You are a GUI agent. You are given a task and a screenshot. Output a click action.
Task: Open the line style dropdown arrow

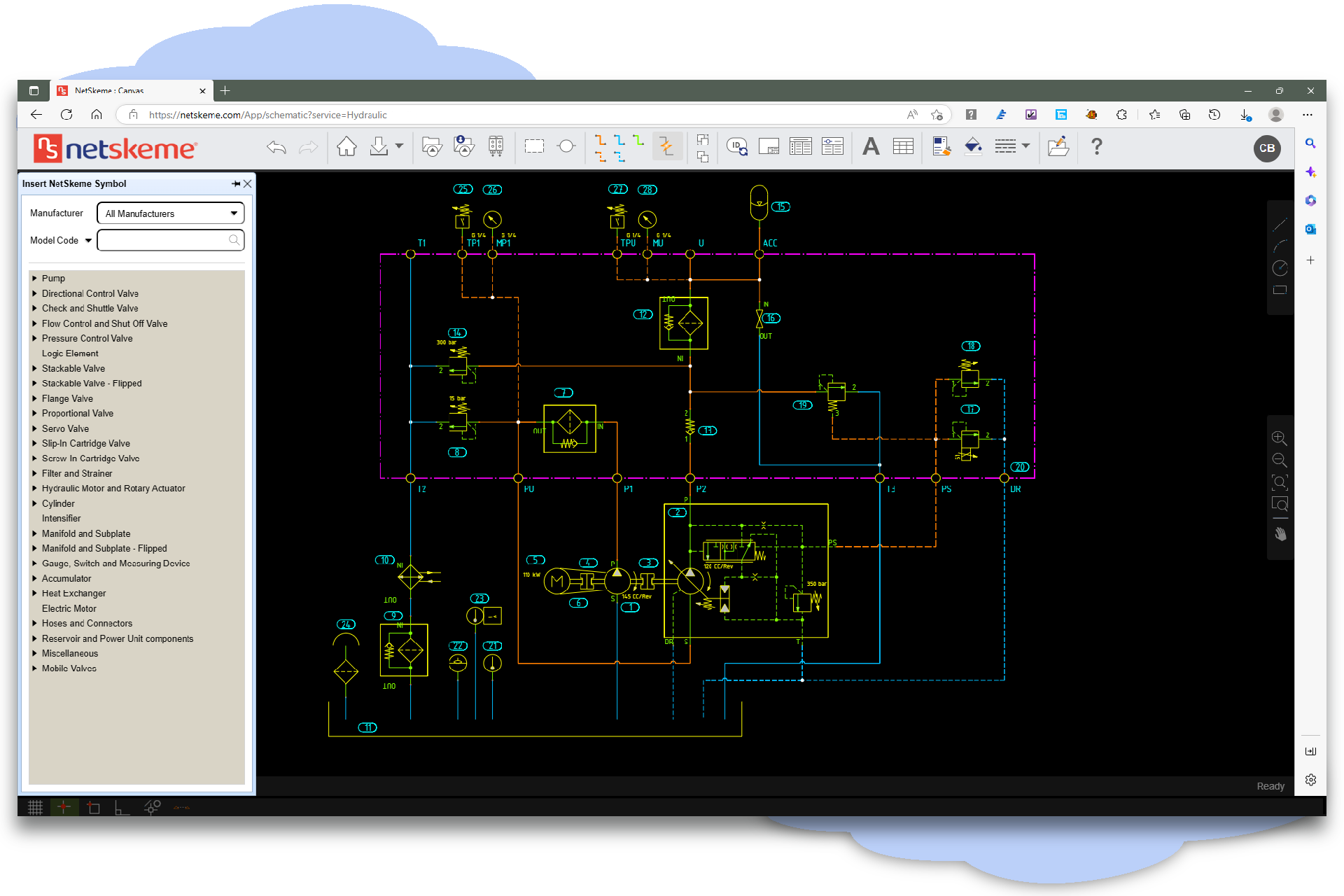1026,146
